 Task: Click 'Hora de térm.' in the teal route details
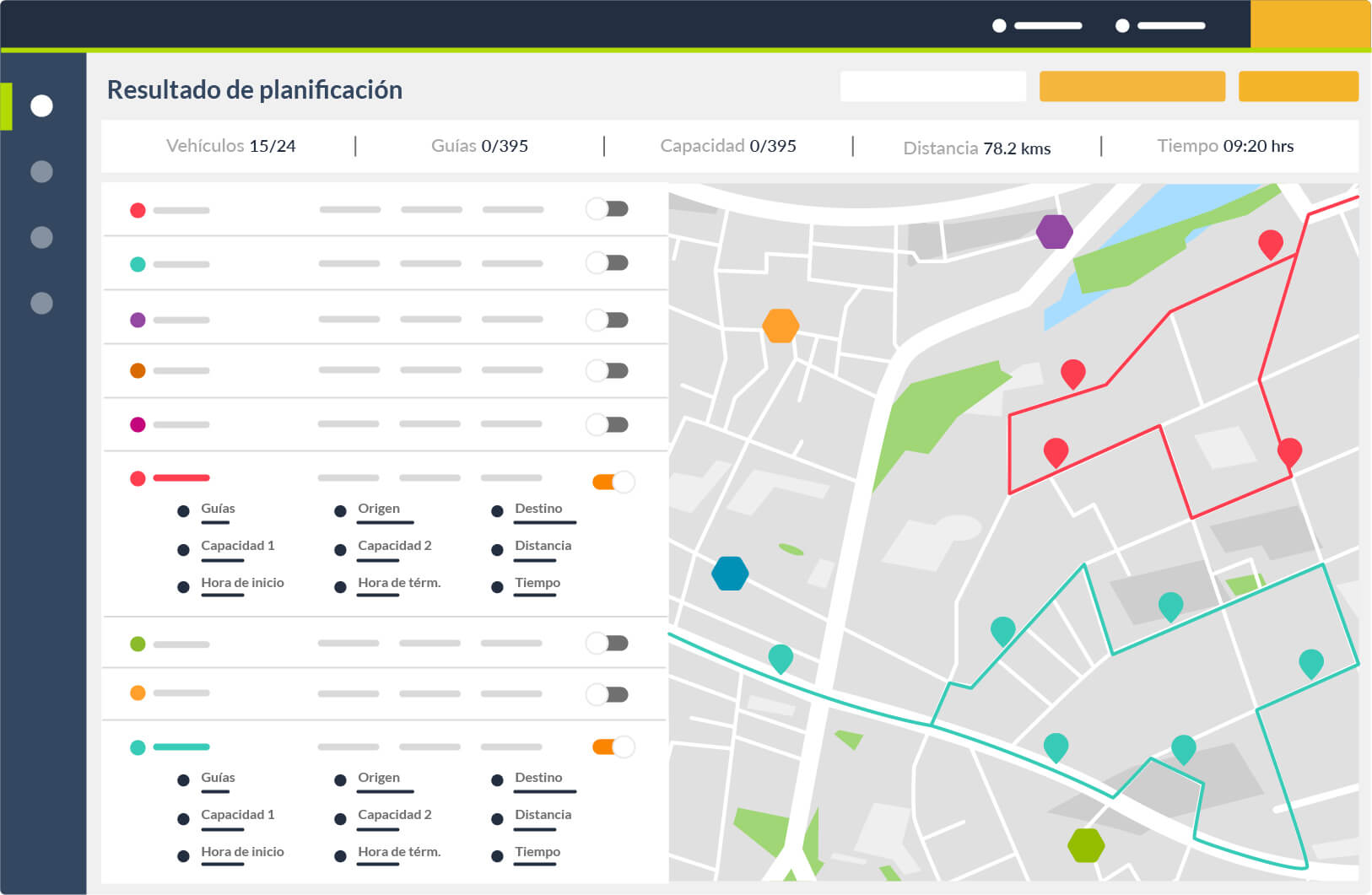pyautogui.click(x=399, y=852)
